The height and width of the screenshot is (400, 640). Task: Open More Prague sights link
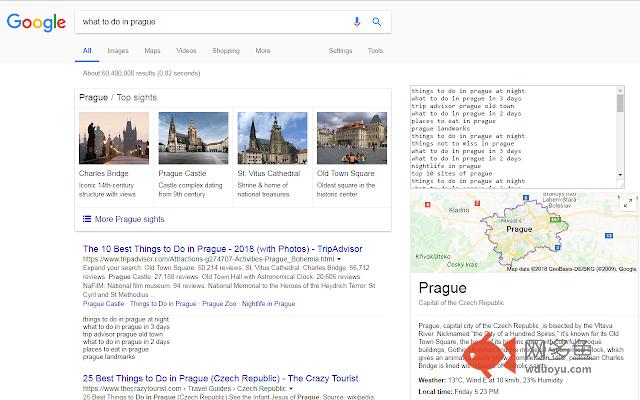pyautogui.click(x=129, y=219)
